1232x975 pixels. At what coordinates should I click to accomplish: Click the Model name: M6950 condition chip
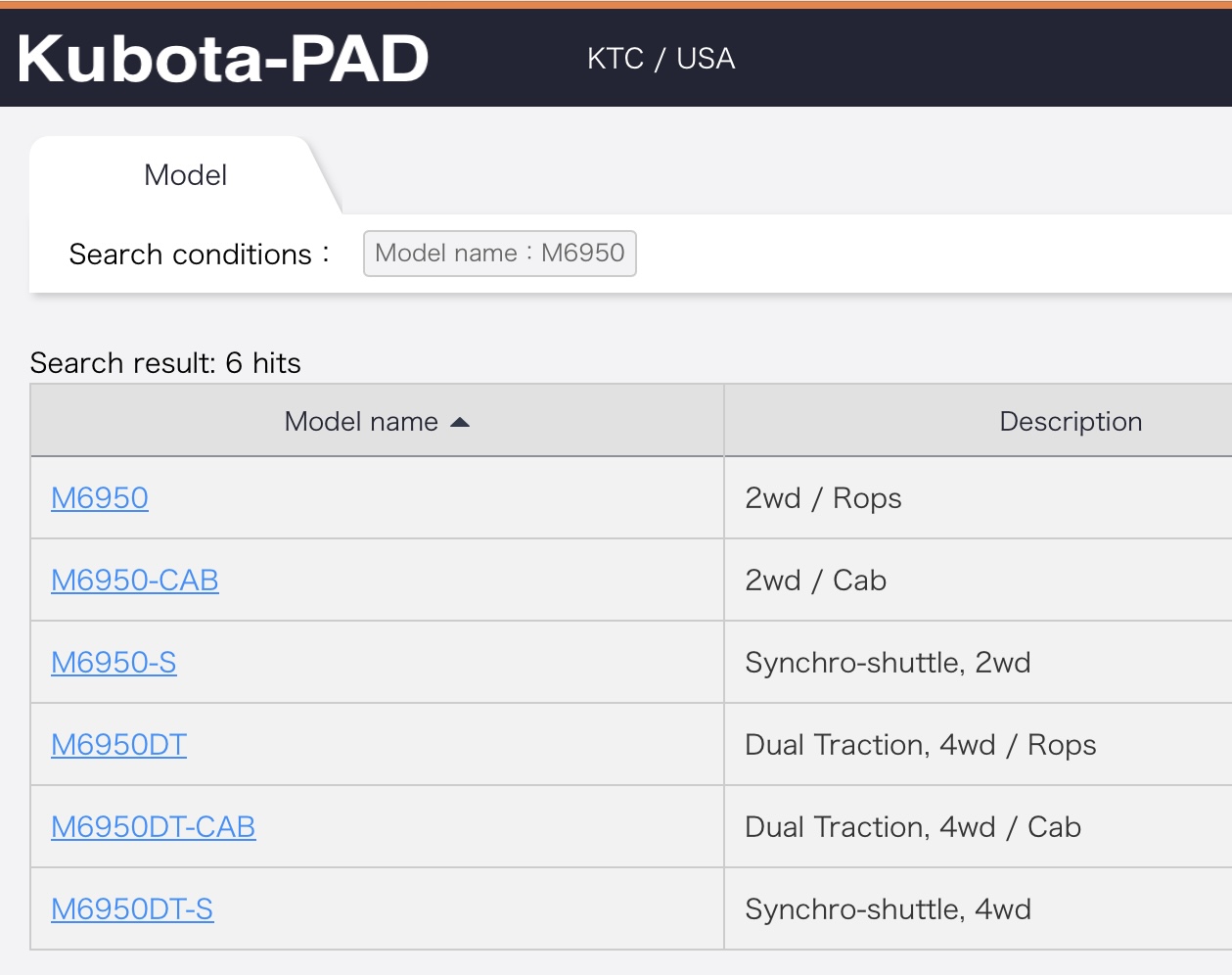[x=499, y=254]
